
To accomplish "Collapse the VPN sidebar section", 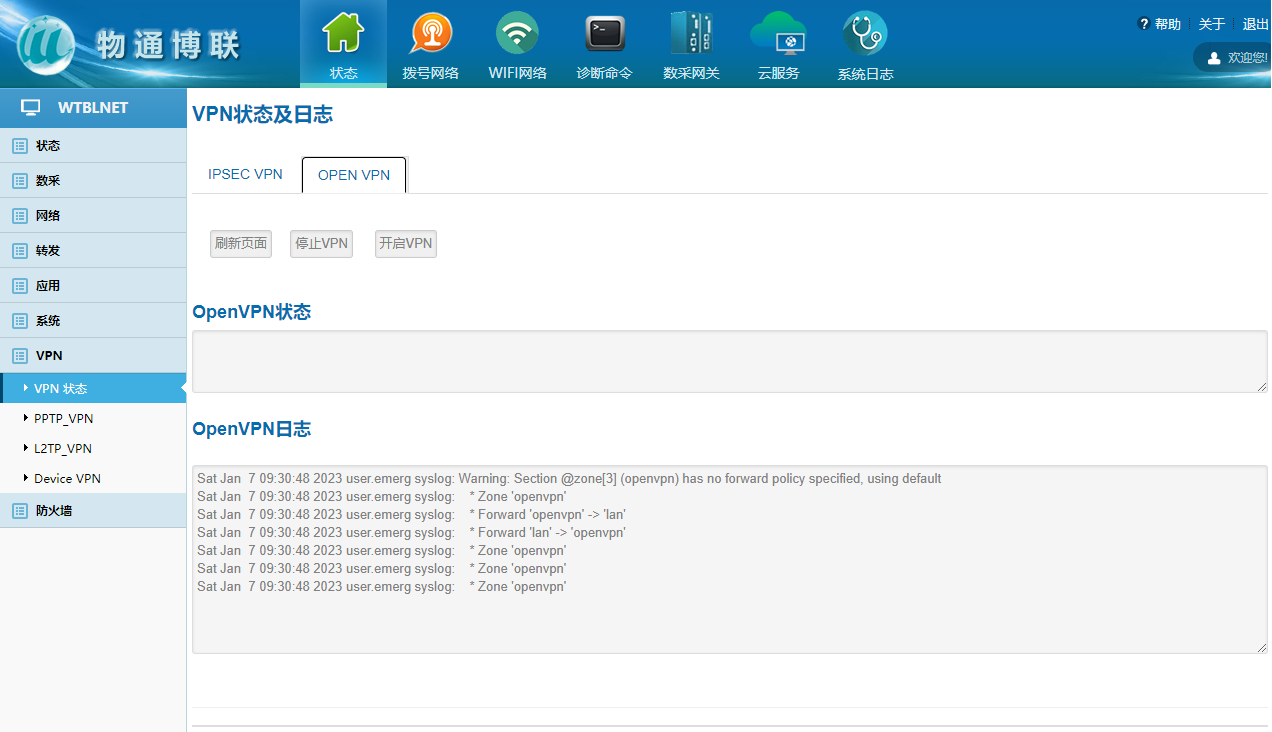I will click(49, 356).
